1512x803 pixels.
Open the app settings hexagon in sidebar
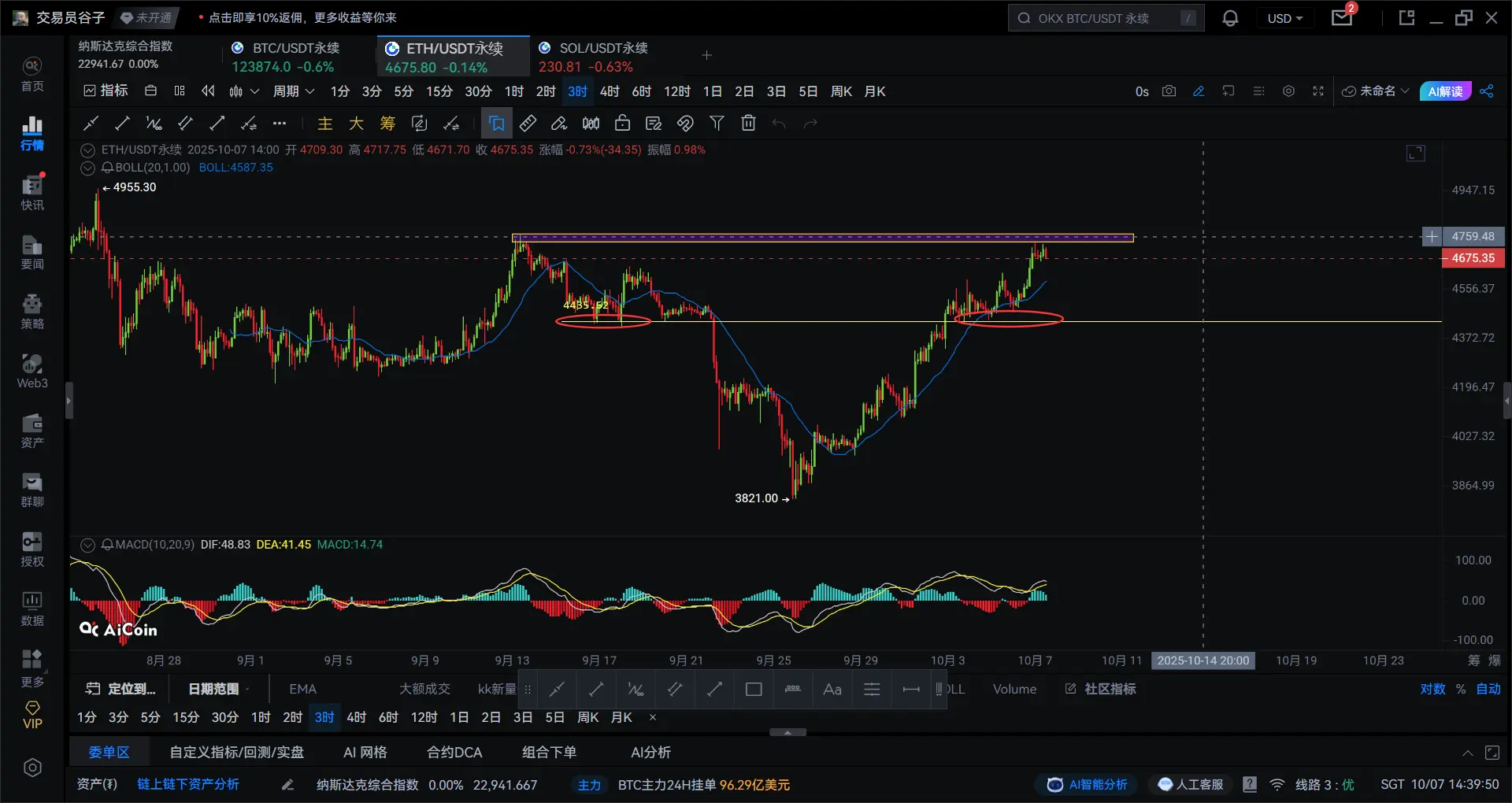coord(32,768)
